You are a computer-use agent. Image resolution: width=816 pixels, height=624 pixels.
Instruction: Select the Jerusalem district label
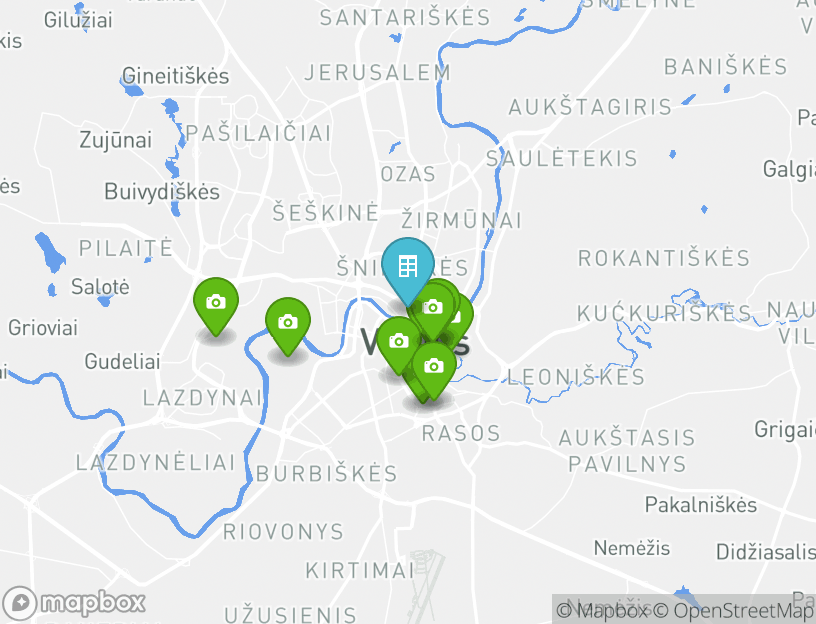point(377,72)
